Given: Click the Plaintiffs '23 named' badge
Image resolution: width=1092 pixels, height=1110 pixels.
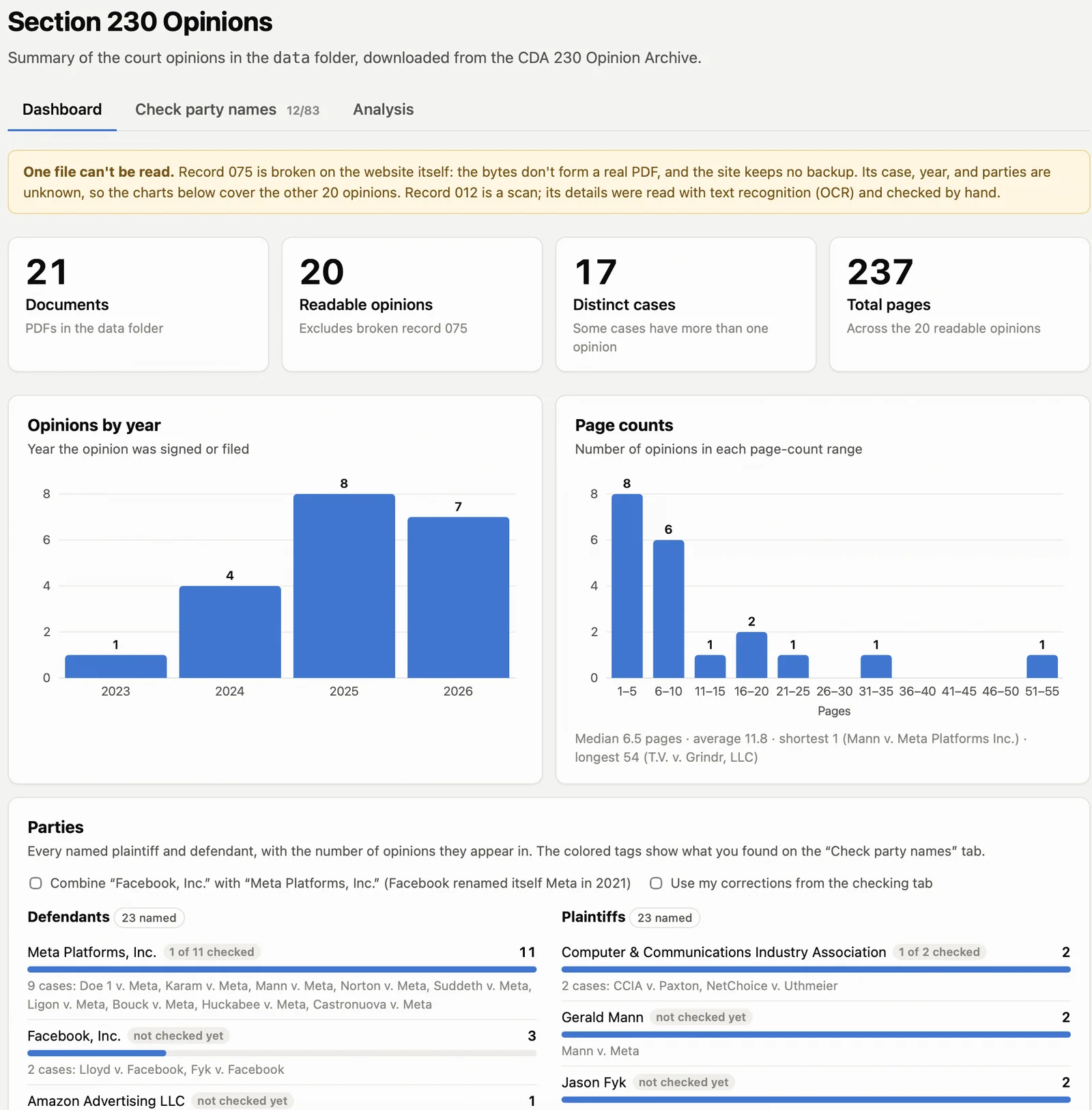Looking at the screenshot, I should [664, 918].
